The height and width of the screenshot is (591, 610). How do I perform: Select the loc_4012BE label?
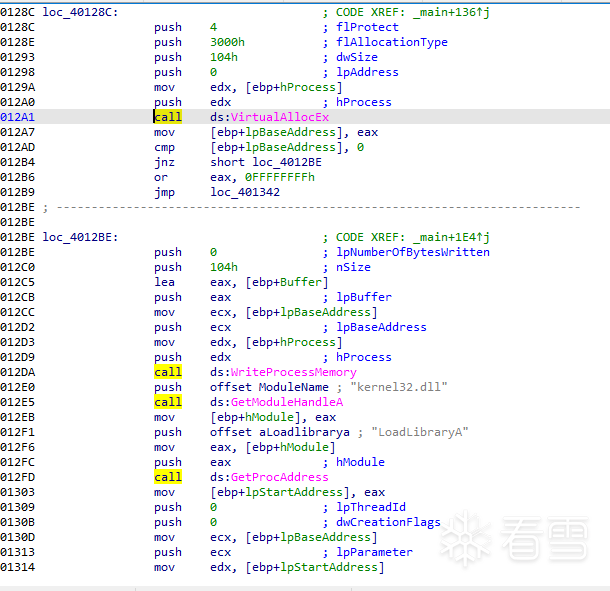80,237
